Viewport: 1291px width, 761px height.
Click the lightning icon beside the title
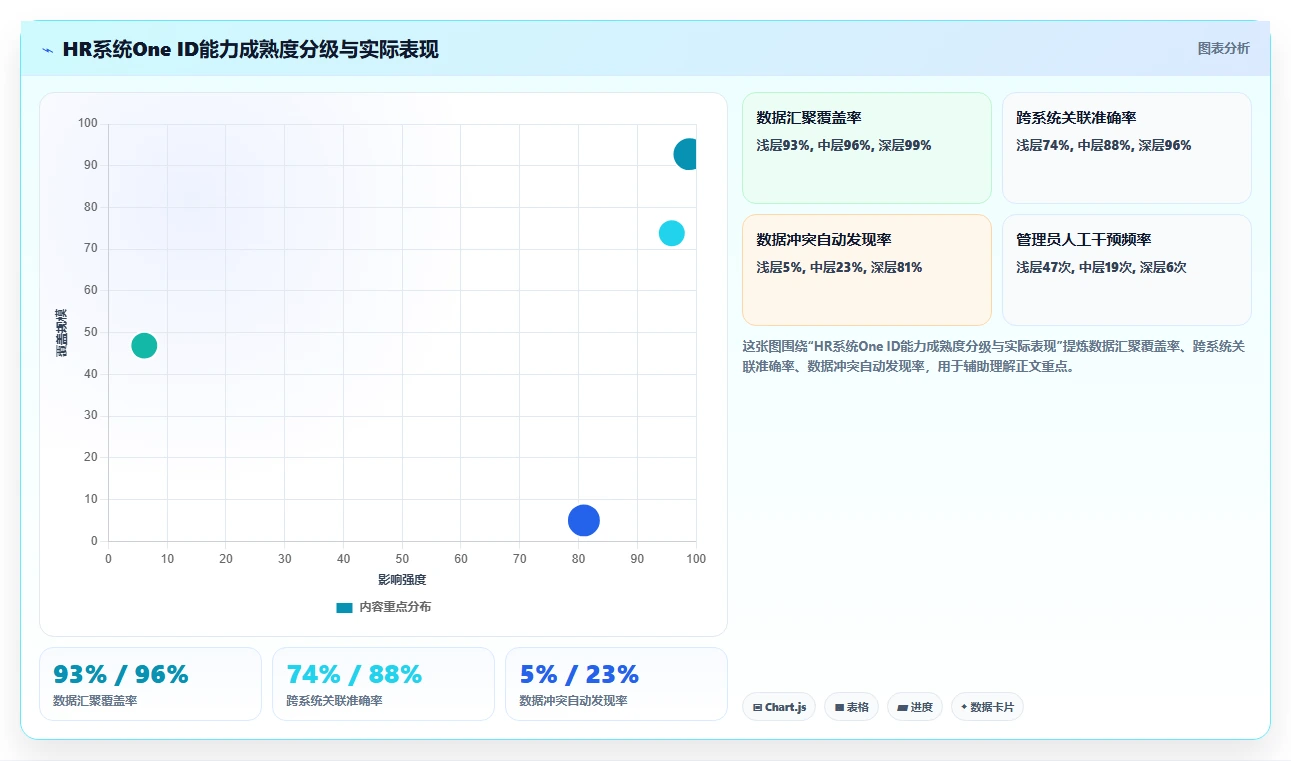[x=48, y=50]
